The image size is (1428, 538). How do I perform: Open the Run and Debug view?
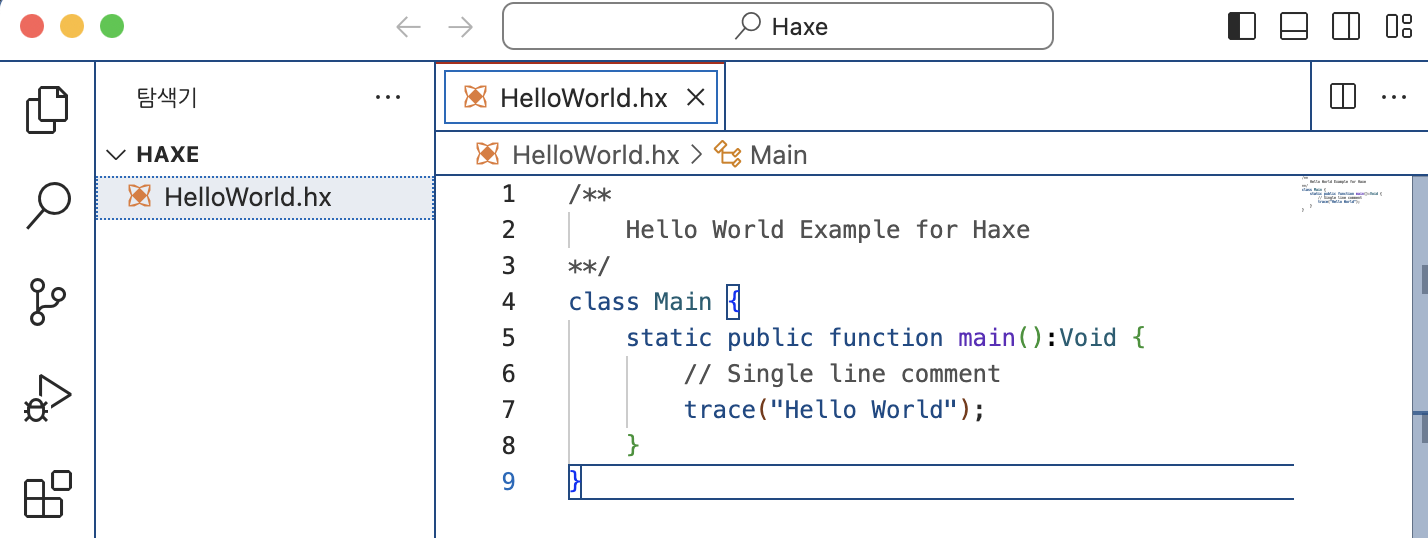tap(47, 398)
